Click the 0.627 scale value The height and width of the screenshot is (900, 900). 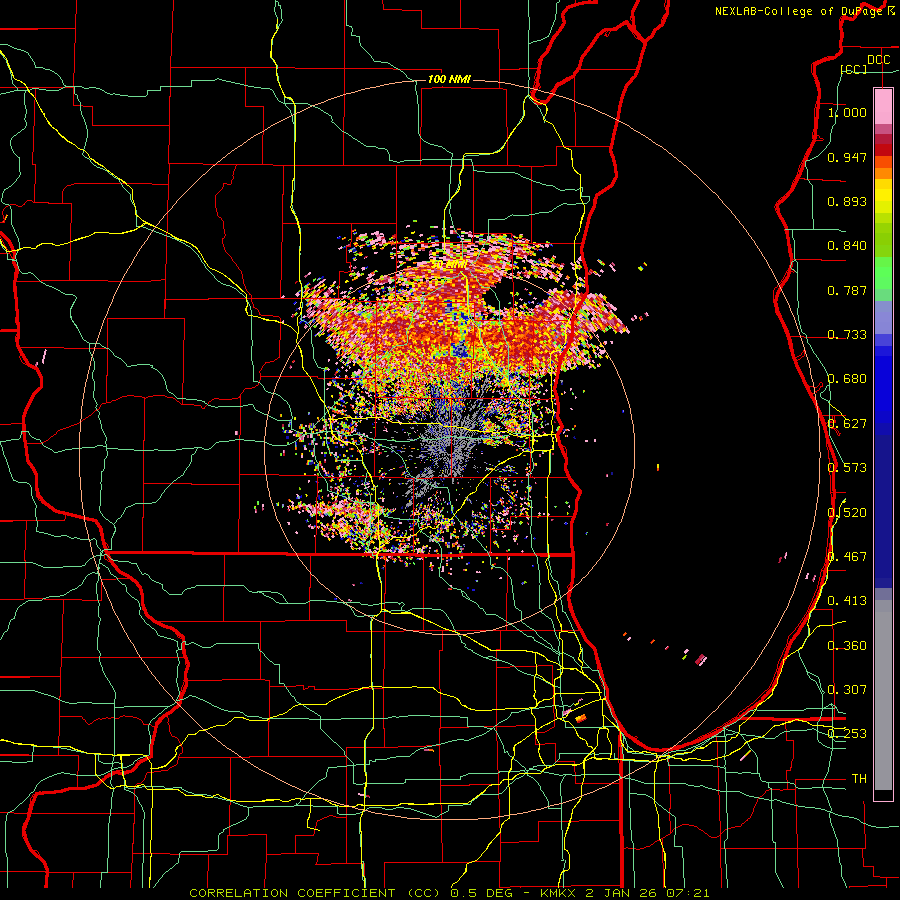click(847, 424)
